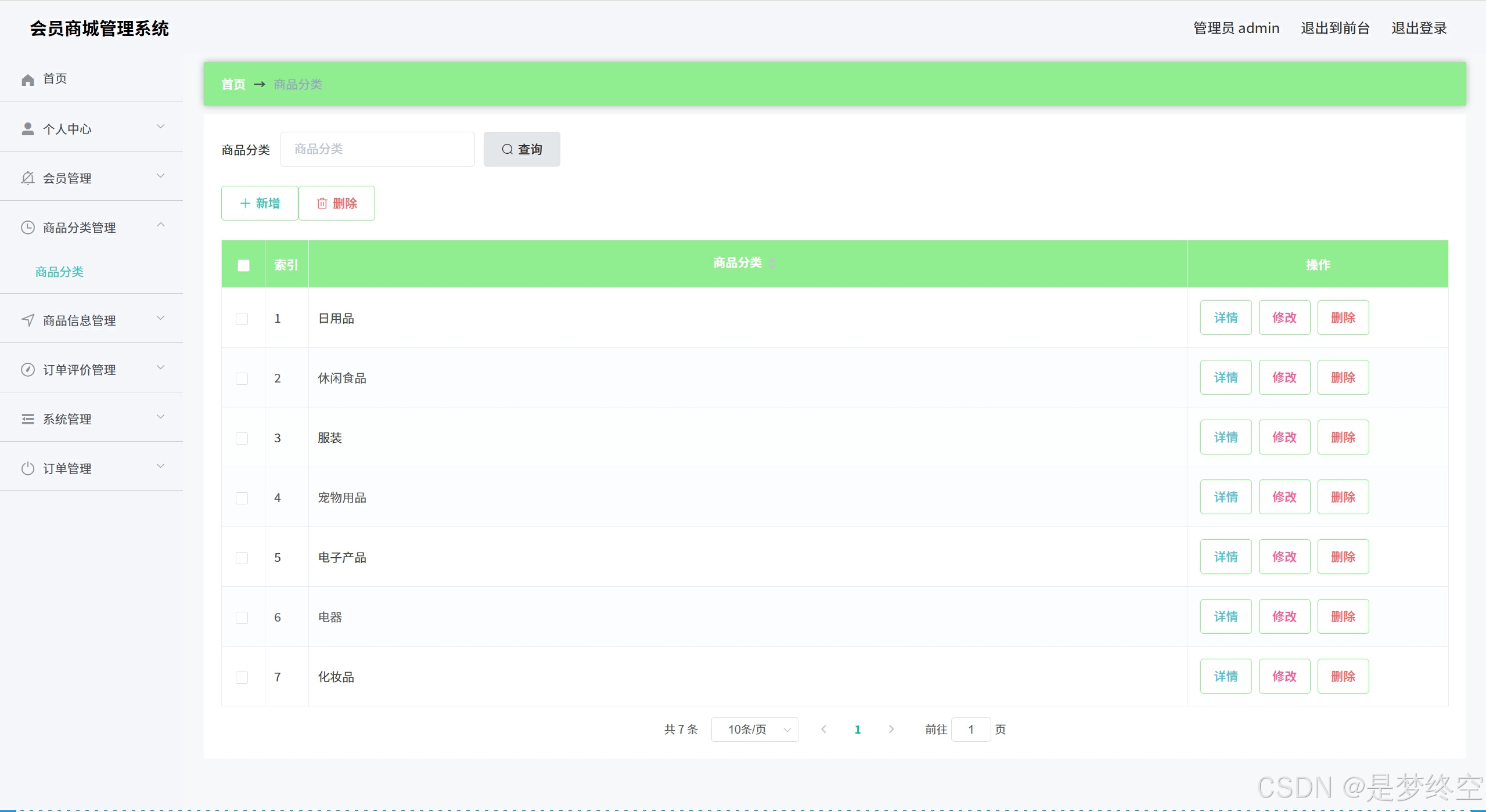Image resolution: width=1486 pixels, height=812 pixels.
Task: Click the bell icon beside 会员管理
Action: click(27, 178)
